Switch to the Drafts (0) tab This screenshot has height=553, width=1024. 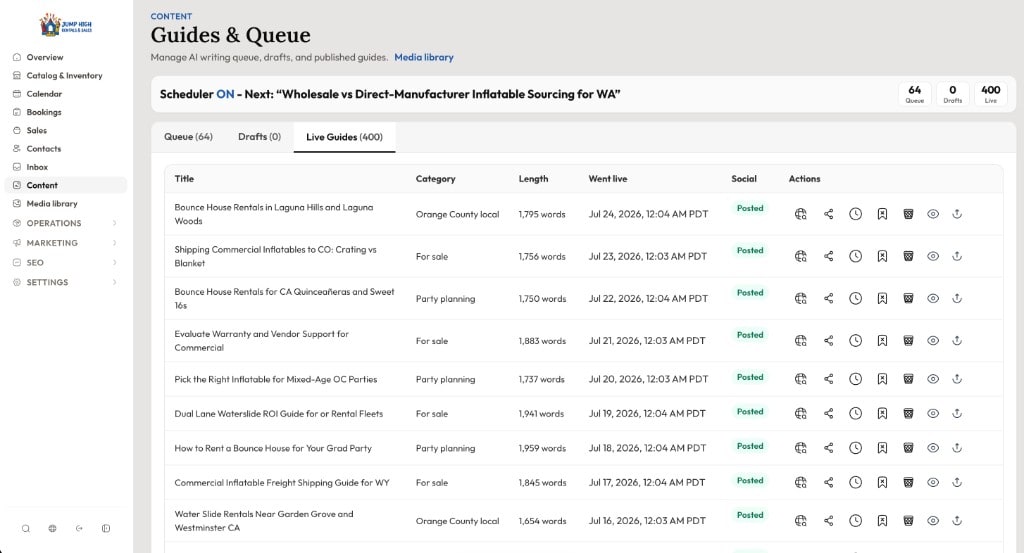click(x=259, y=137)
